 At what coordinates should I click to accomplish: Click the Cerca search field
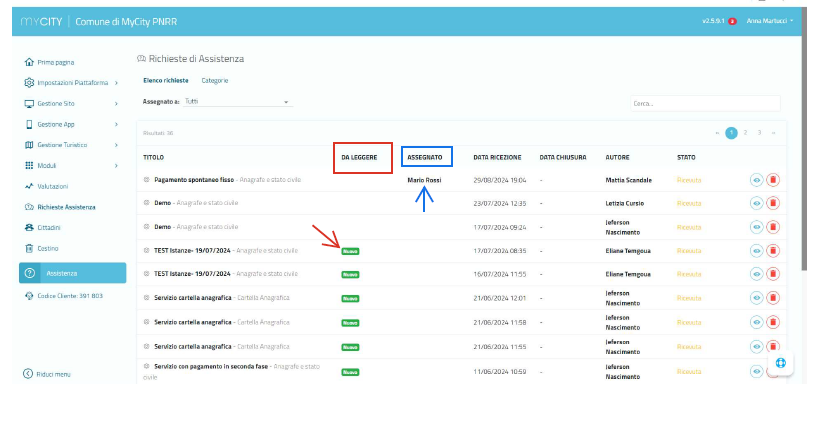click(705, 103)
